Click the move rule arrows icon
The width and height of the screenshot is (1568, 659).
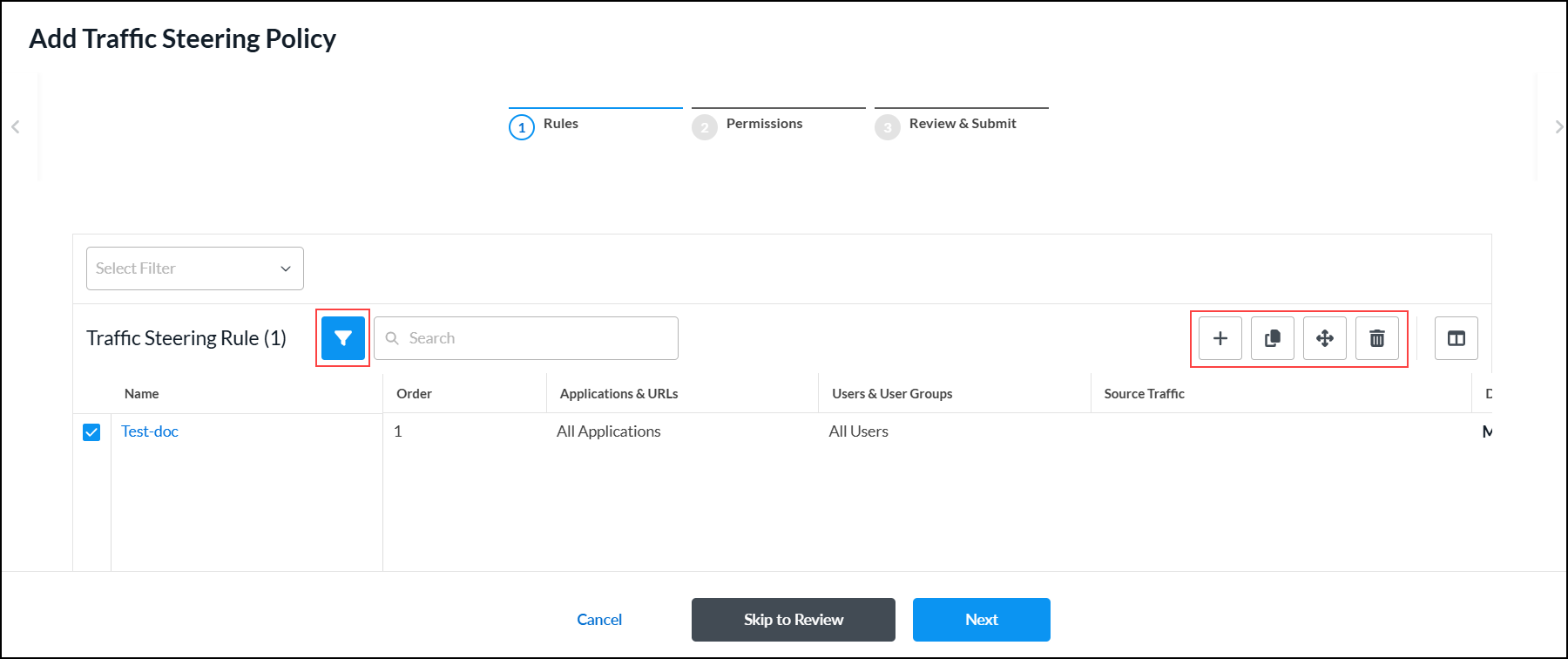[1325, 338]
